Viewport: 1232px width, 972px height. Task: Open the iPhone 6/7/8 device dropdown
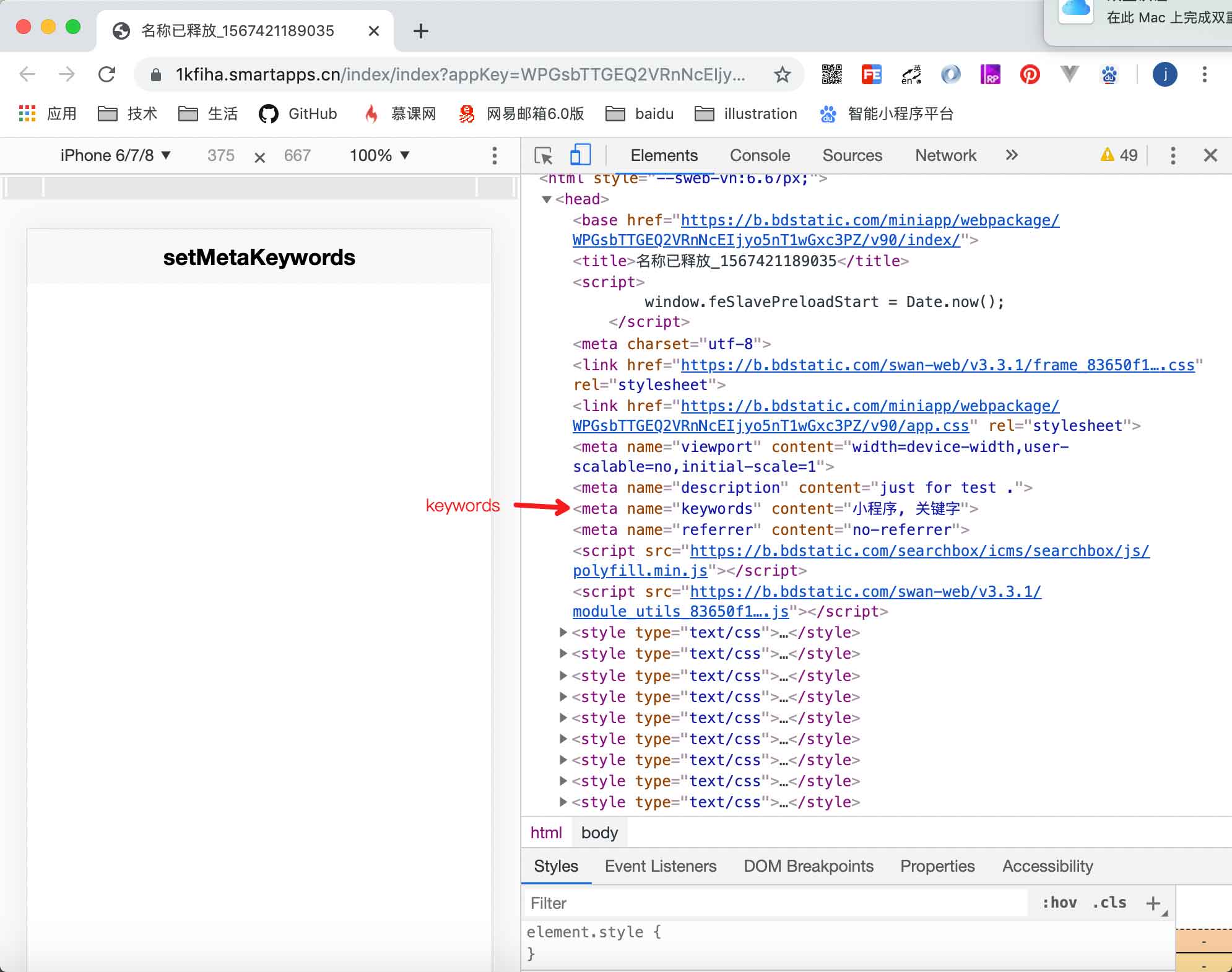pyautogui.click(x=115, y=155)
